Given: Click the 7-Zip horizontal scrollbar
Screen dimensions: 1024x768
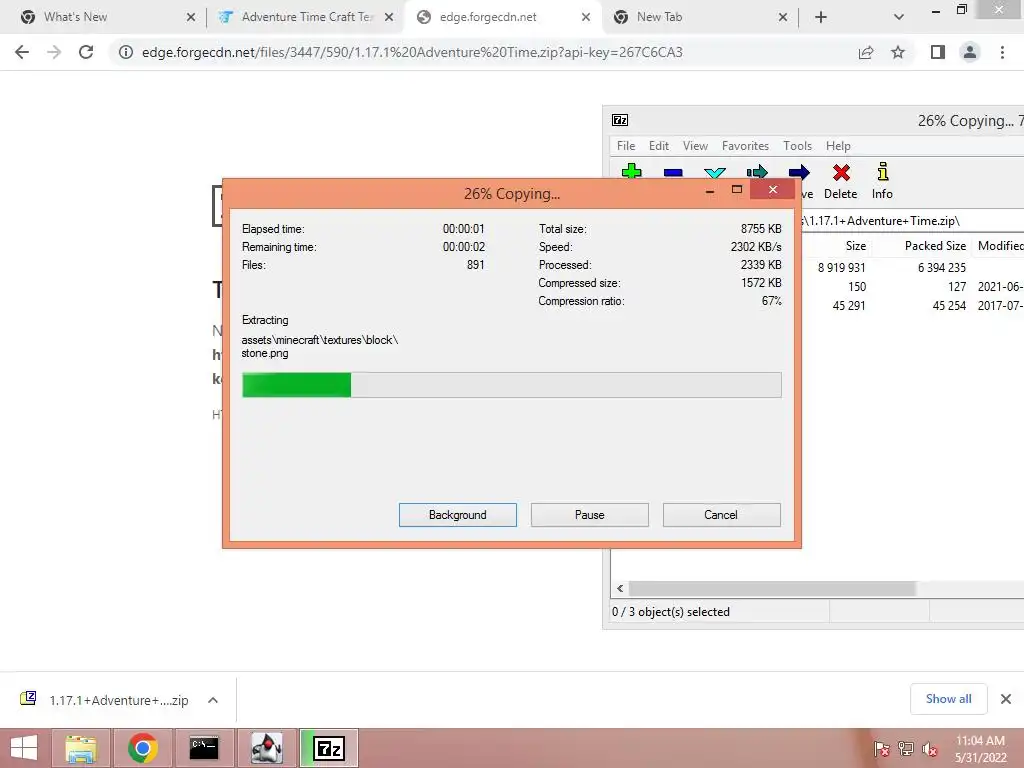Looking at the screenshot, I should 772,588.
